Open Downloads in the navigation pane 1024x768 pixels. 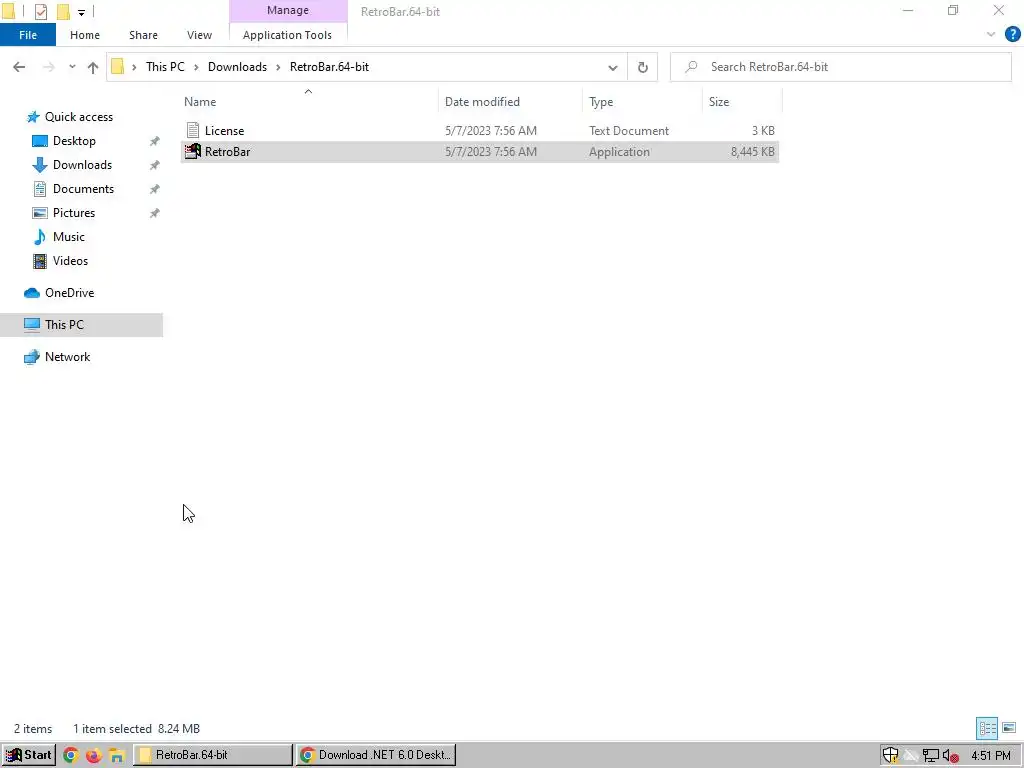pos(82,165)
